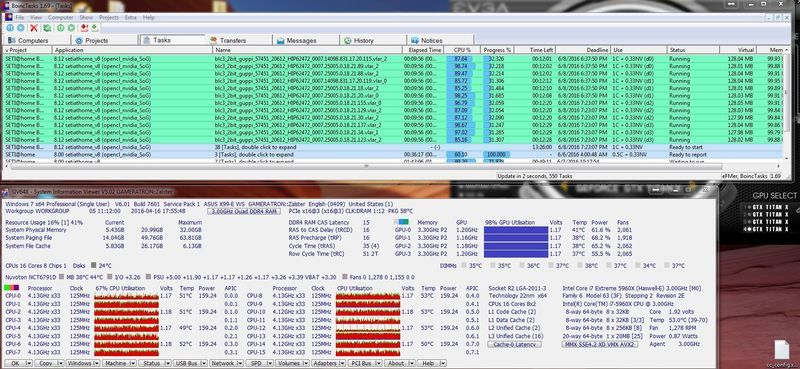Click the 60.10 CPU % bar cell
The width and height of the screenshot is (800, 369).
[461, 155]
